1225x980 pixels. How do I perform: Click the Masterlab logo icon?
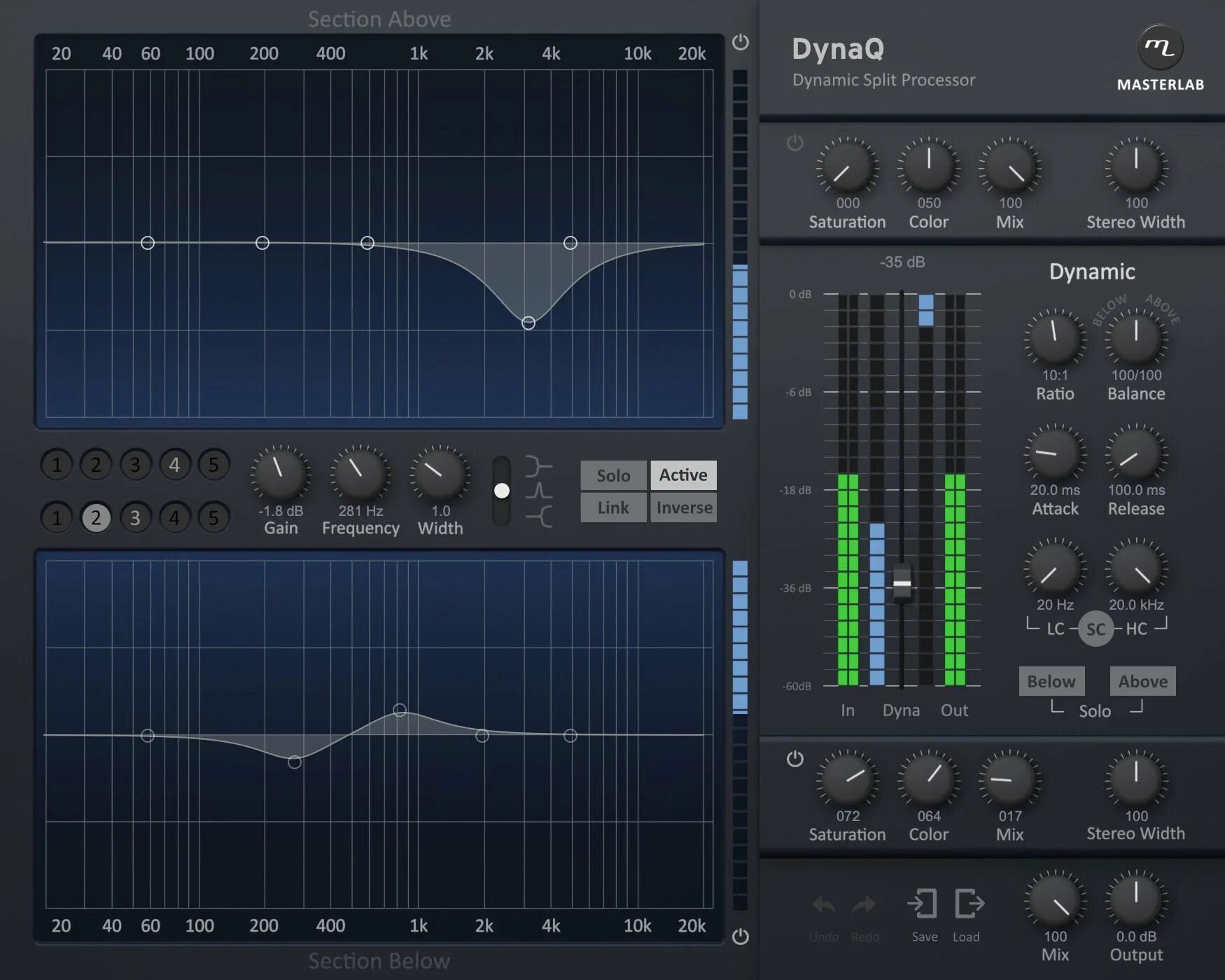pyautogui.click(x=1160, y=47)
